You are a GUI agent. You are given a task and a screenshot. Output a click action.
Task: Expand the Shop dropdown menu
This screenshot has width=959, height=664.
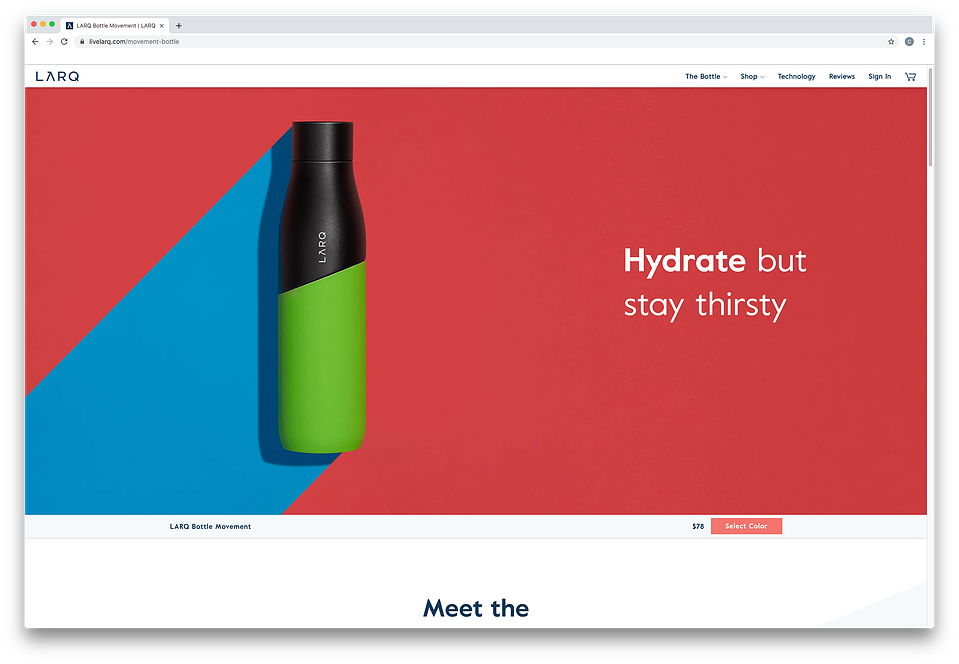752,76
